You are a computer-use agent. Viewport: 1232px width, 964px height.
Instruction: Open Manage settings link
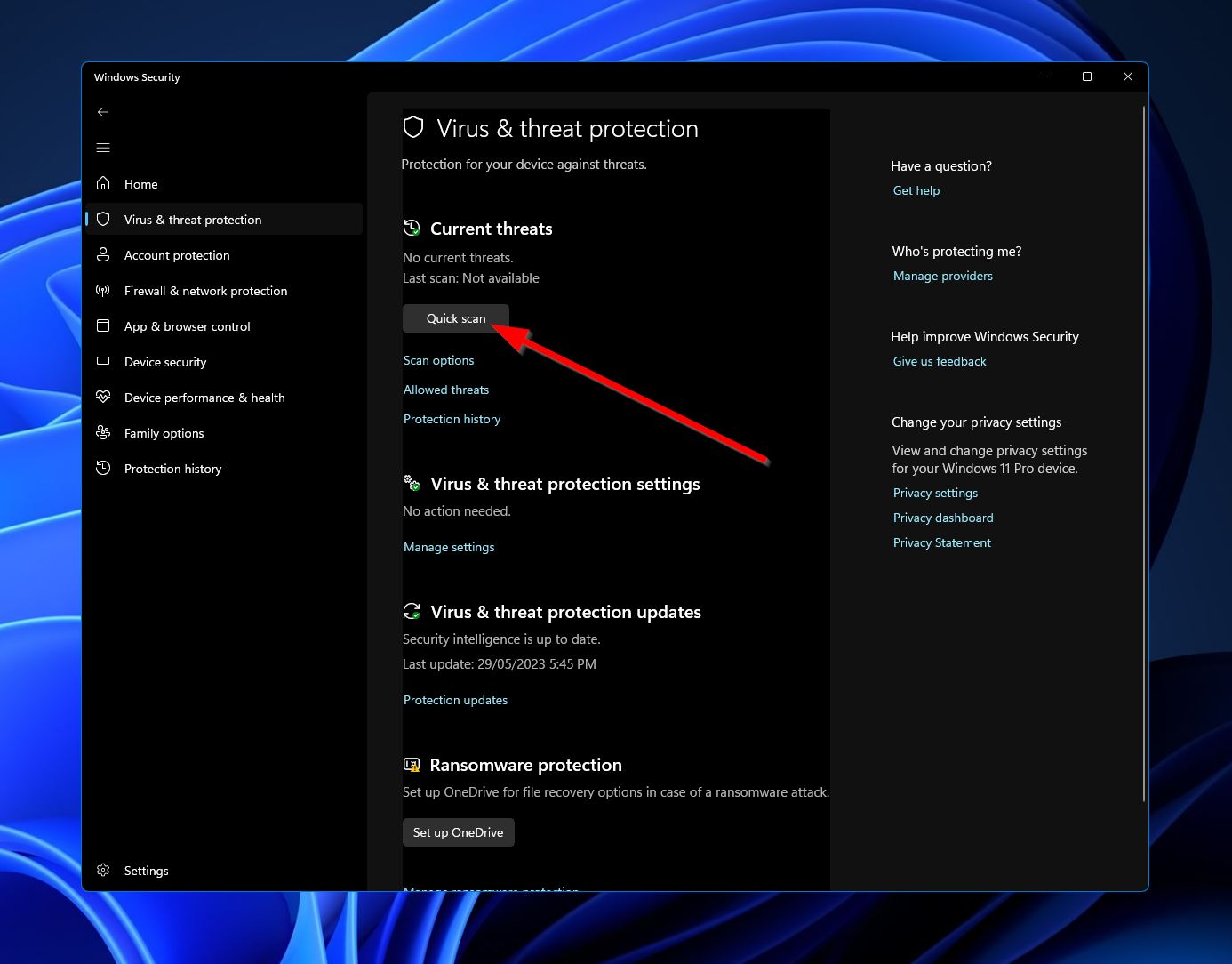[449, 547]
